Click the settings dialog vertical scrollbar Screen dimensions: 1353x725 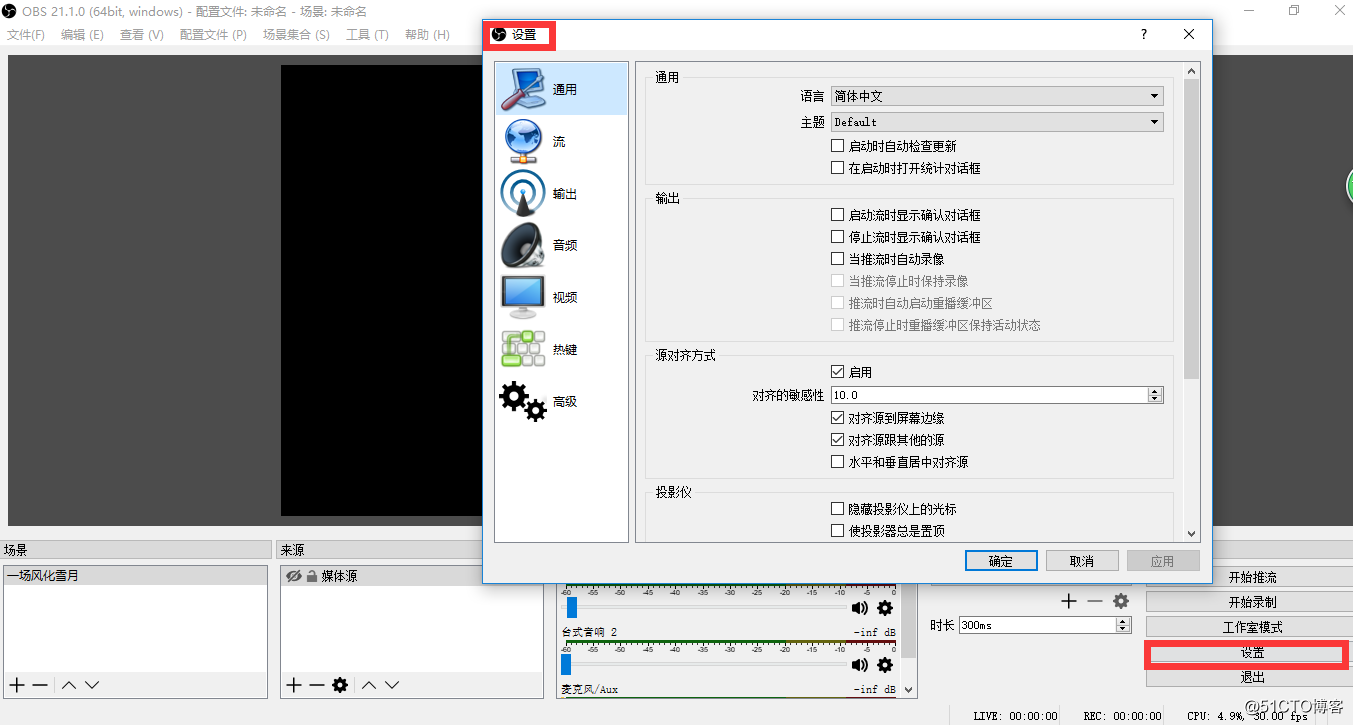pyautogui.click(x=1191, y=227)
